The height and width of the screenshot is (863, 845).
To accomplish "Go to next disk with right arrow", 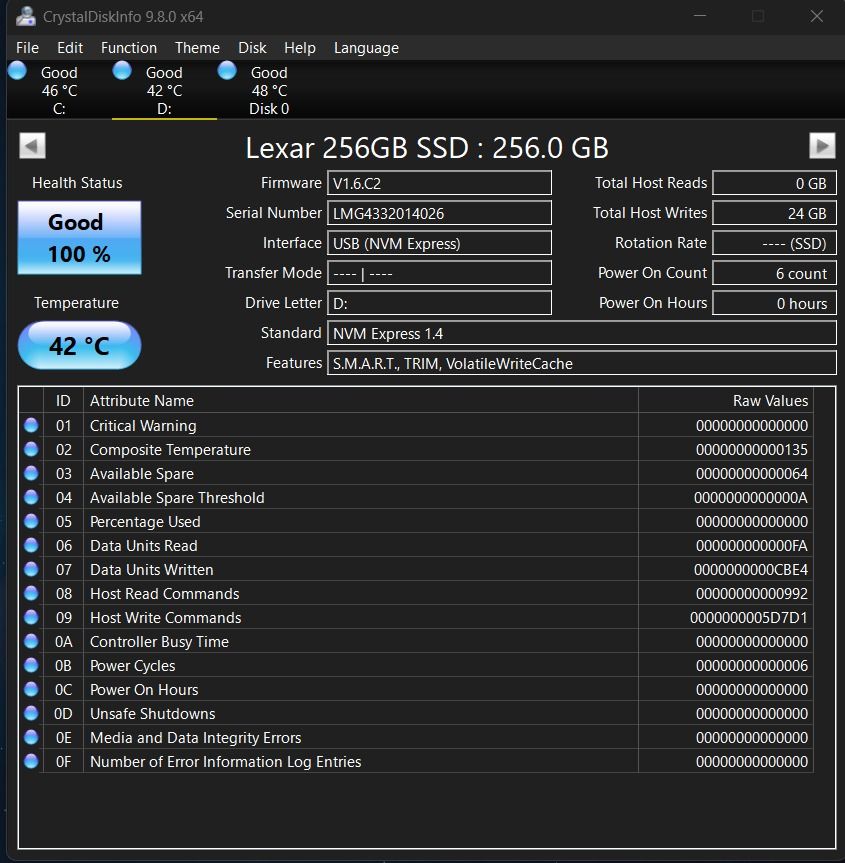I will (x=822, y=146).
